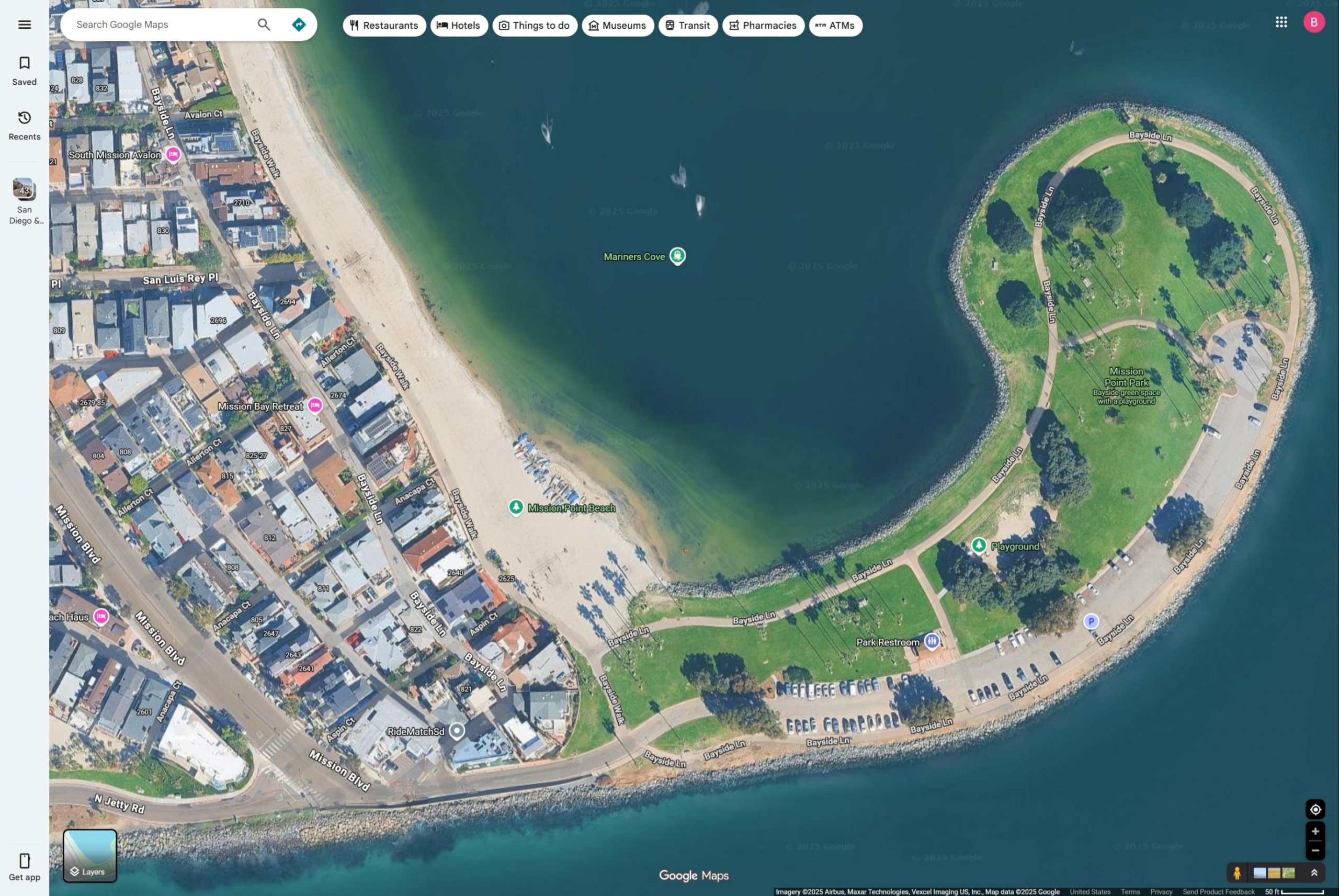This screenshot has width=1339, height=896.
Task: Toggle the Layers map type
Action: coord(89,855)
